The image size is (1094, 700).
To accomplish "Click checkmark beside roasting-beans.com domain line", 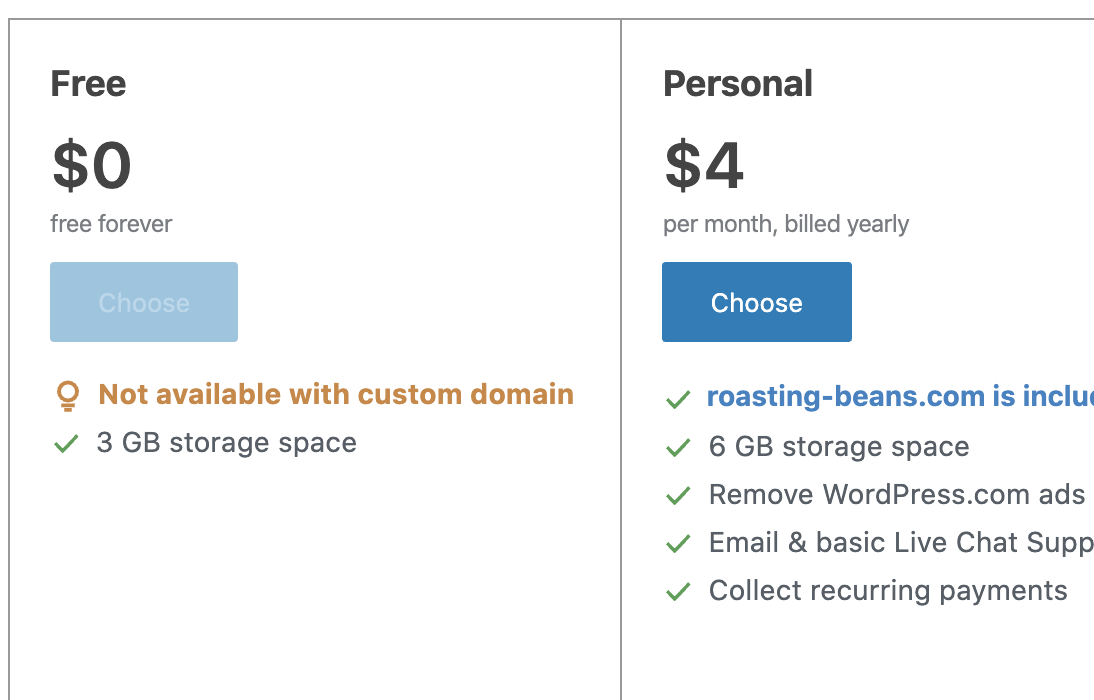I will click(678, 399).
